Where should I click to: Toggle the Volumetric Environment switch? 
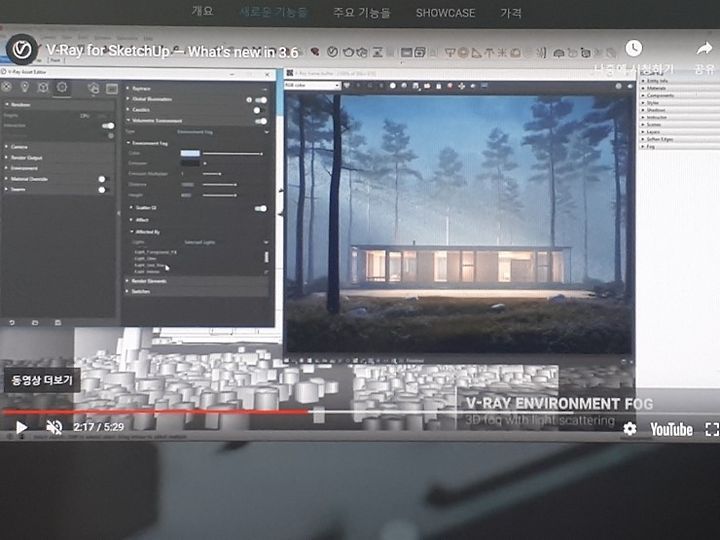click(260, 121)
